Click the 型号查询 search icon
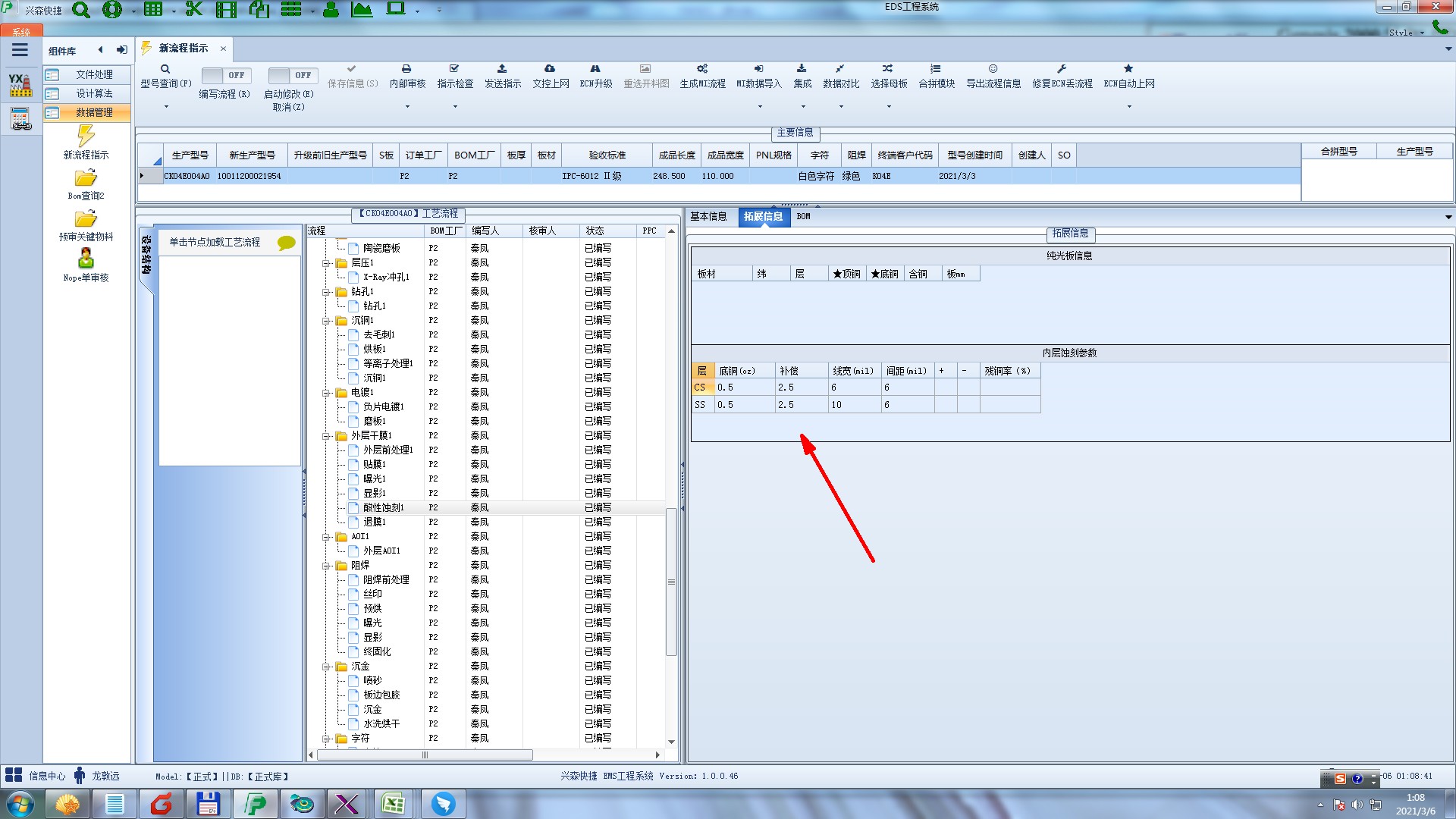Viewport: 1456px width, 819px height. [x=165, y=69]
